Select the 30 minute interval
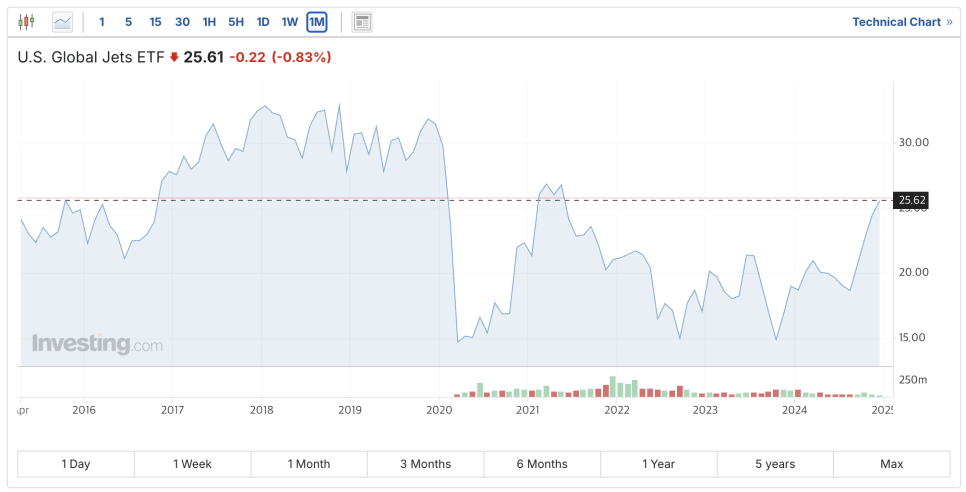Screen dimensions: 966x492 pos(182,22)
